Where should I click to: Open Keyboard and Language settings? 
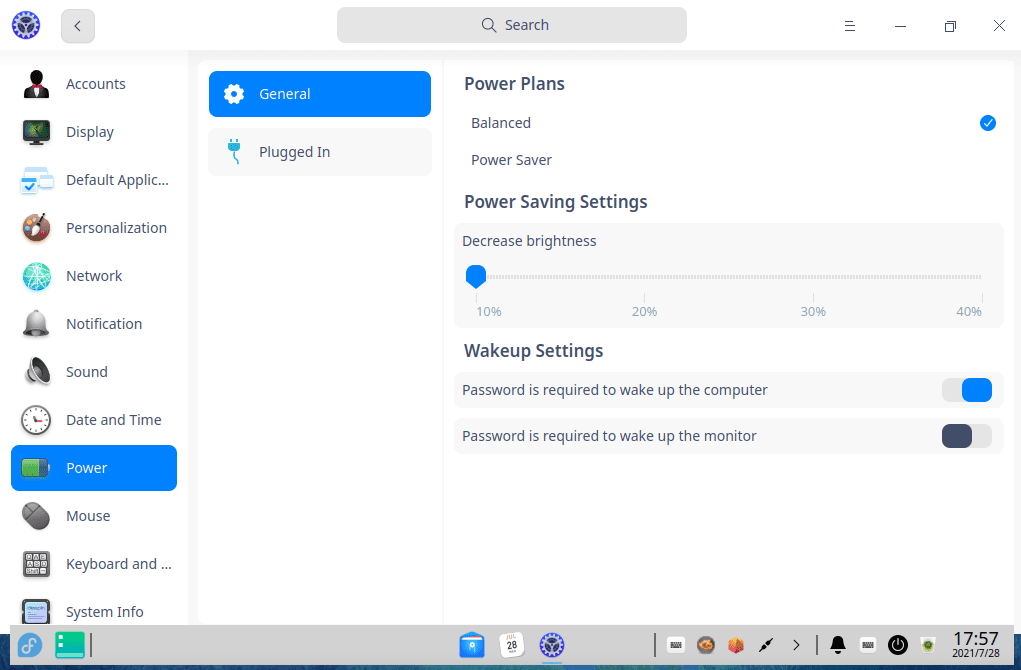(x=94, y=564)
